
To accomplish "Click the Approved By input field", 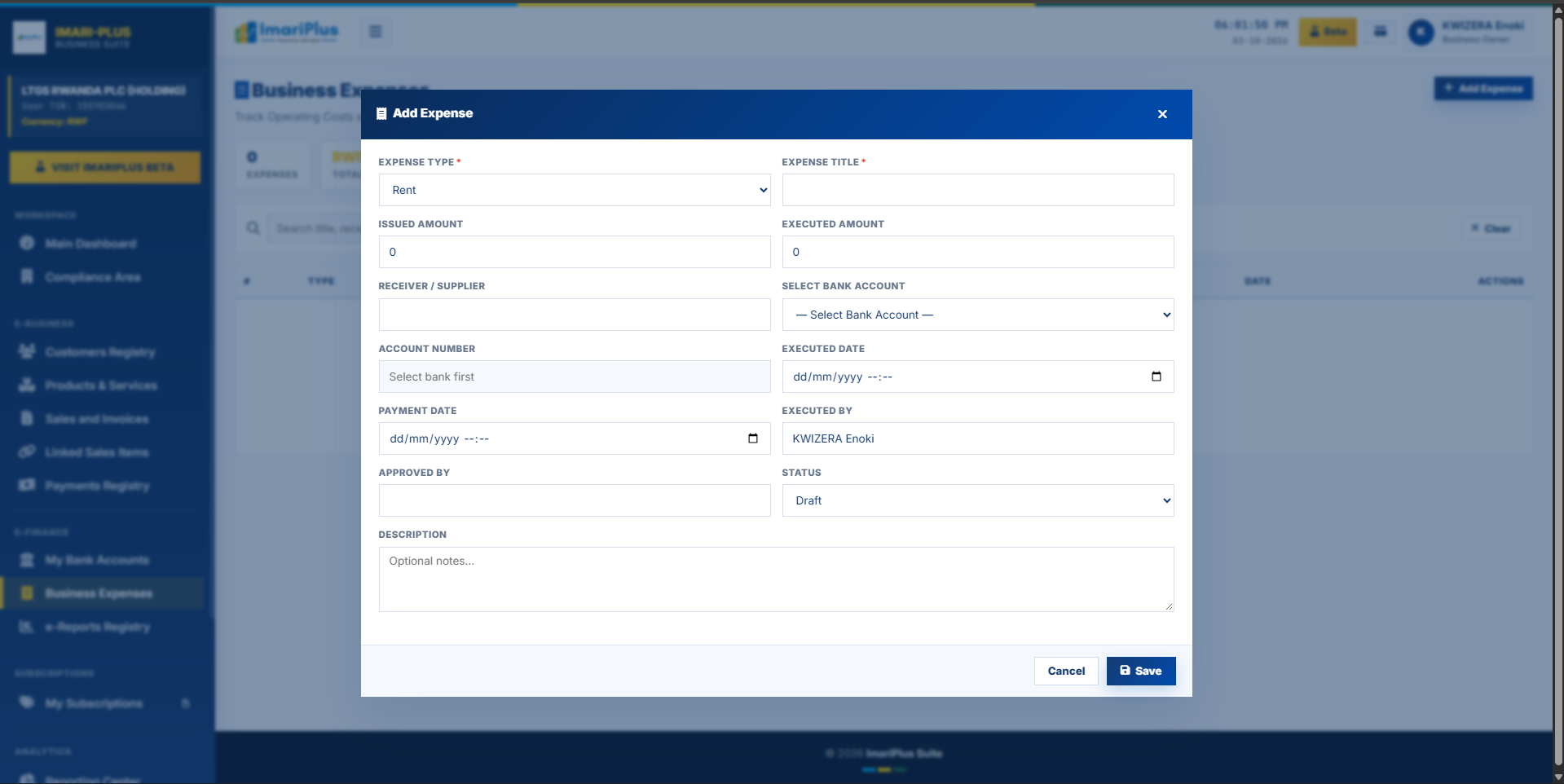I will click(x=575, y=500).
